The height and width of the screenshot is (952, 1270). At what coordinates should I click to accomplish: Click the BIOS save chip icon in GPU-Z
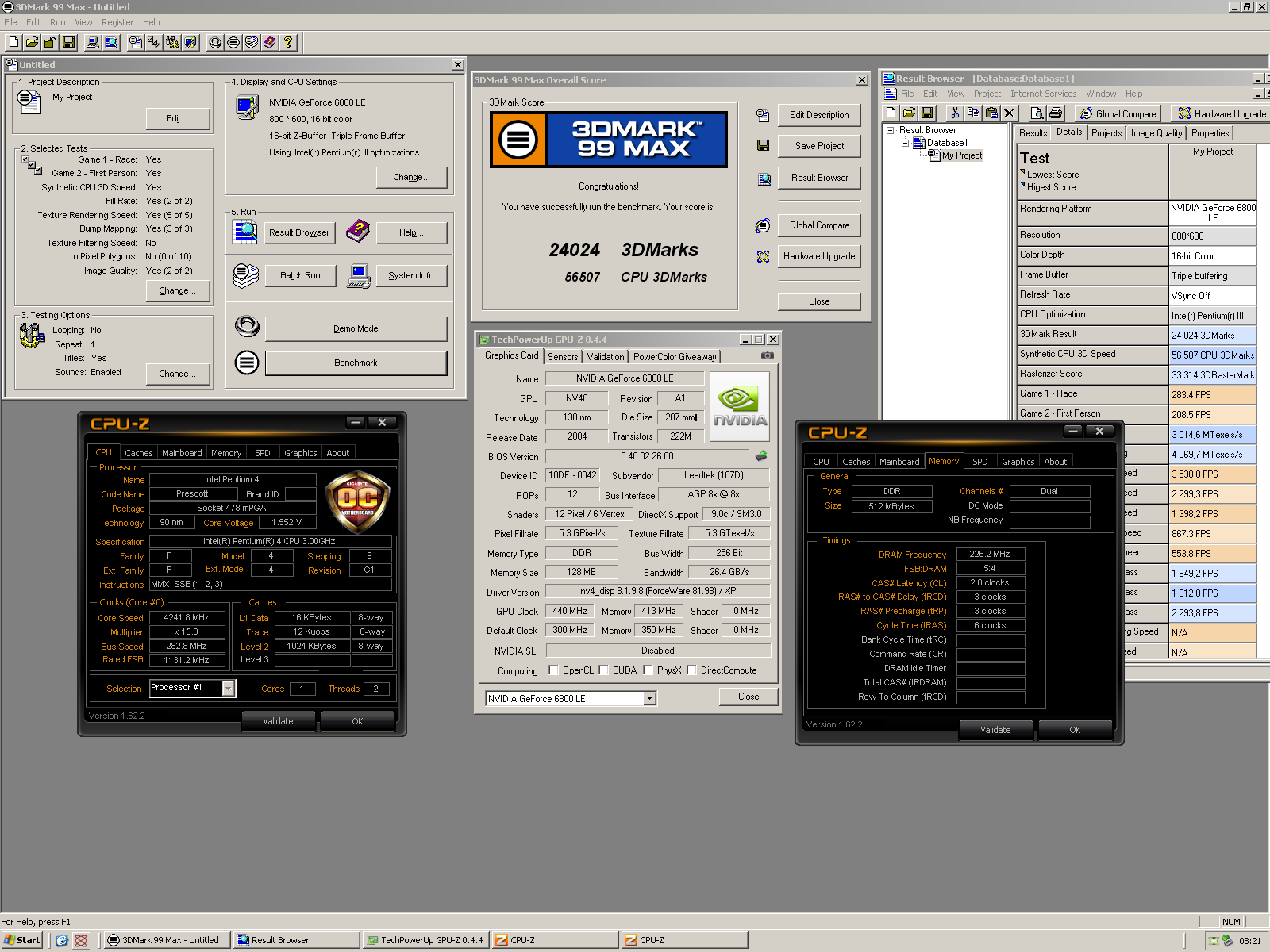pos(761,456)
